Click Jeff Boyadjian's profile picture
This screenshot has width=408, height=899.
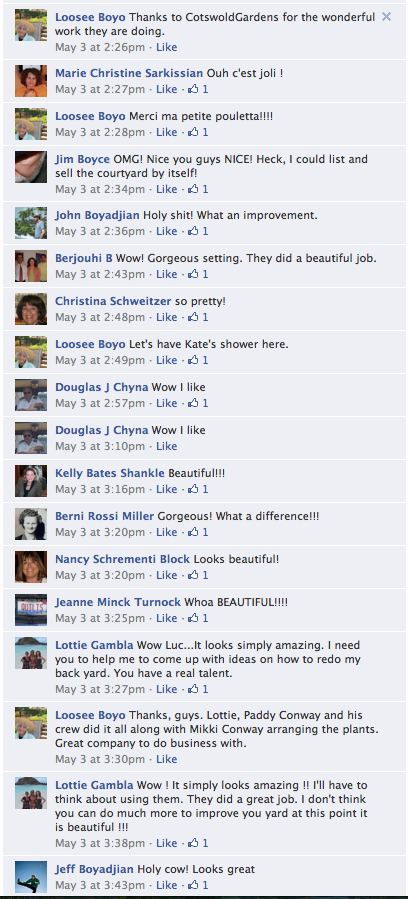coord(31,877)
